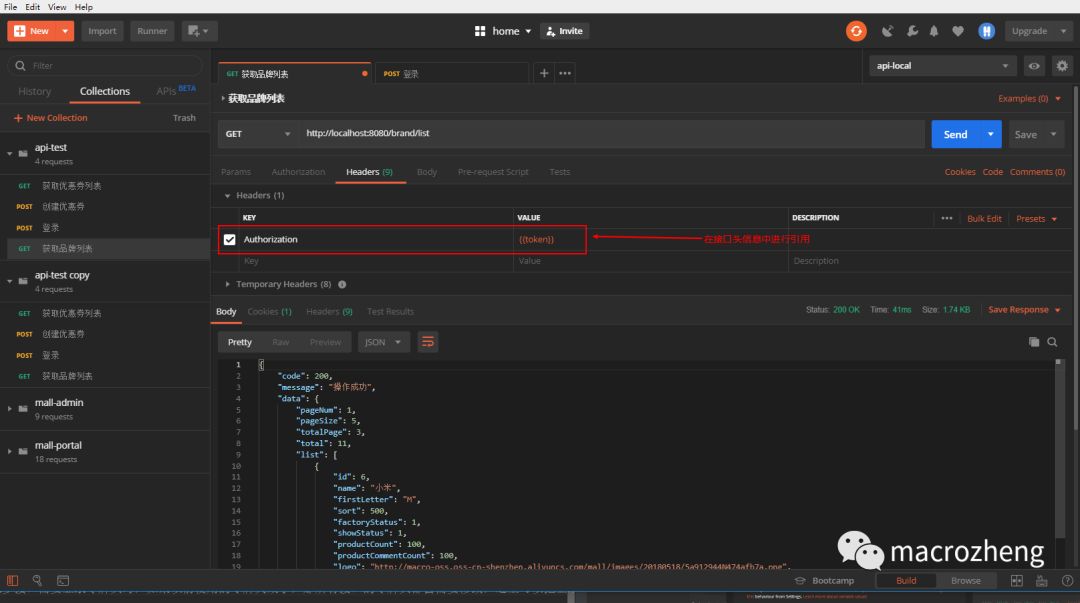Screen dimensions: 1080x603
Task: Open the api-local environment dropdown
Action: (x=942, y=65)
